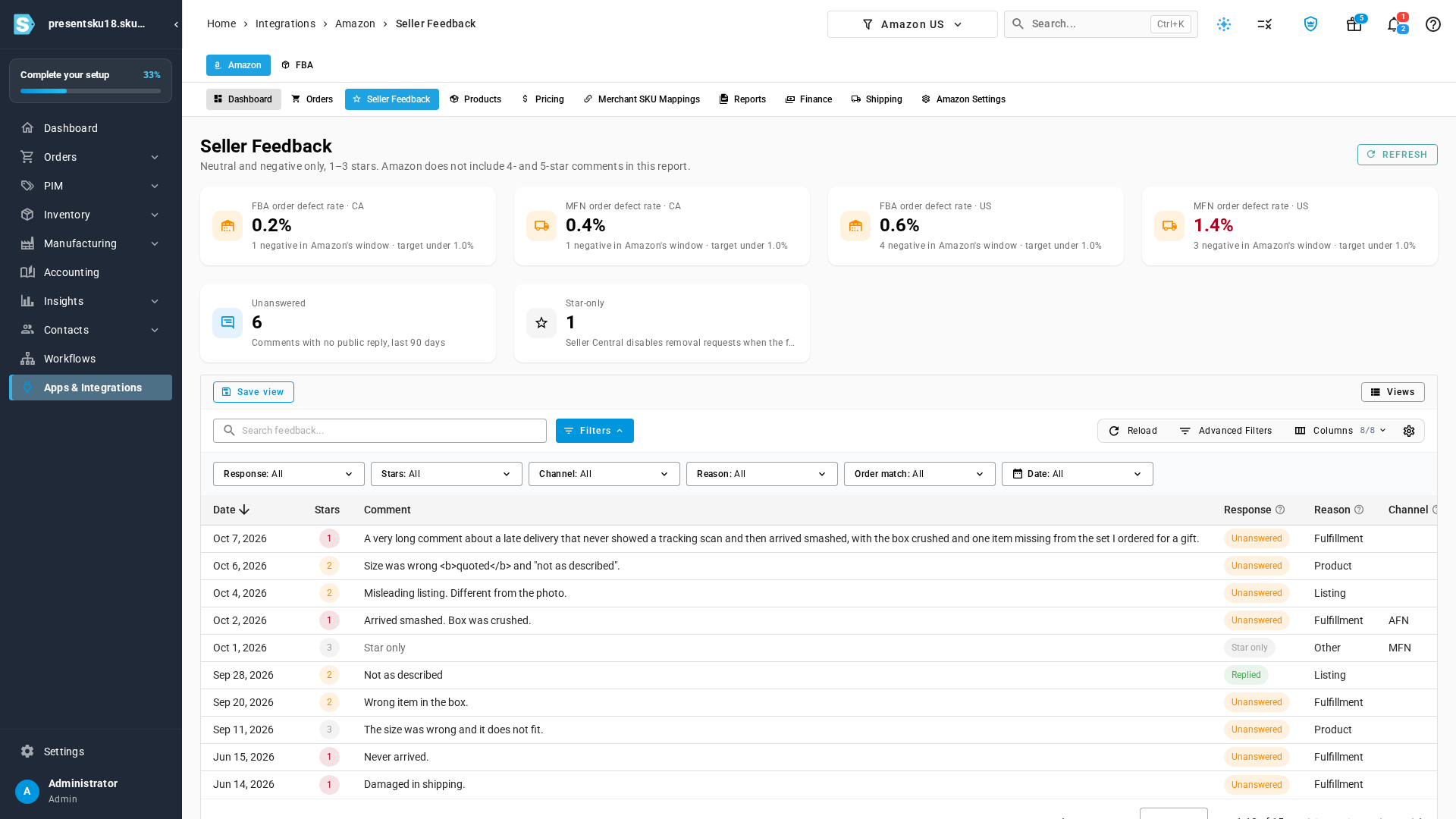Click the global Search box

1100,24
